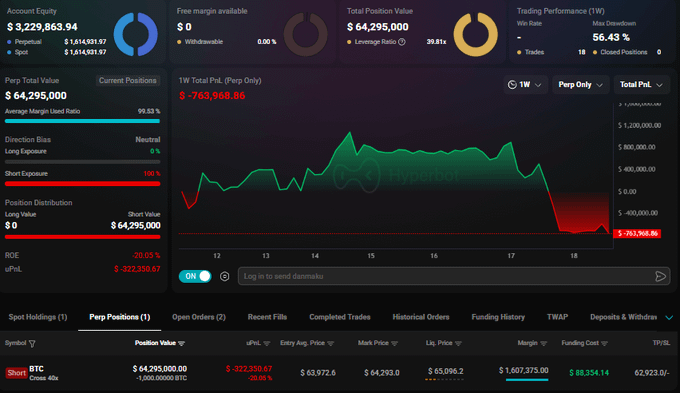Image resolution: width=680 pixels, height=393 pixels.
Task: Switch to Open Orders (2) tab
Action: (199, 317)
